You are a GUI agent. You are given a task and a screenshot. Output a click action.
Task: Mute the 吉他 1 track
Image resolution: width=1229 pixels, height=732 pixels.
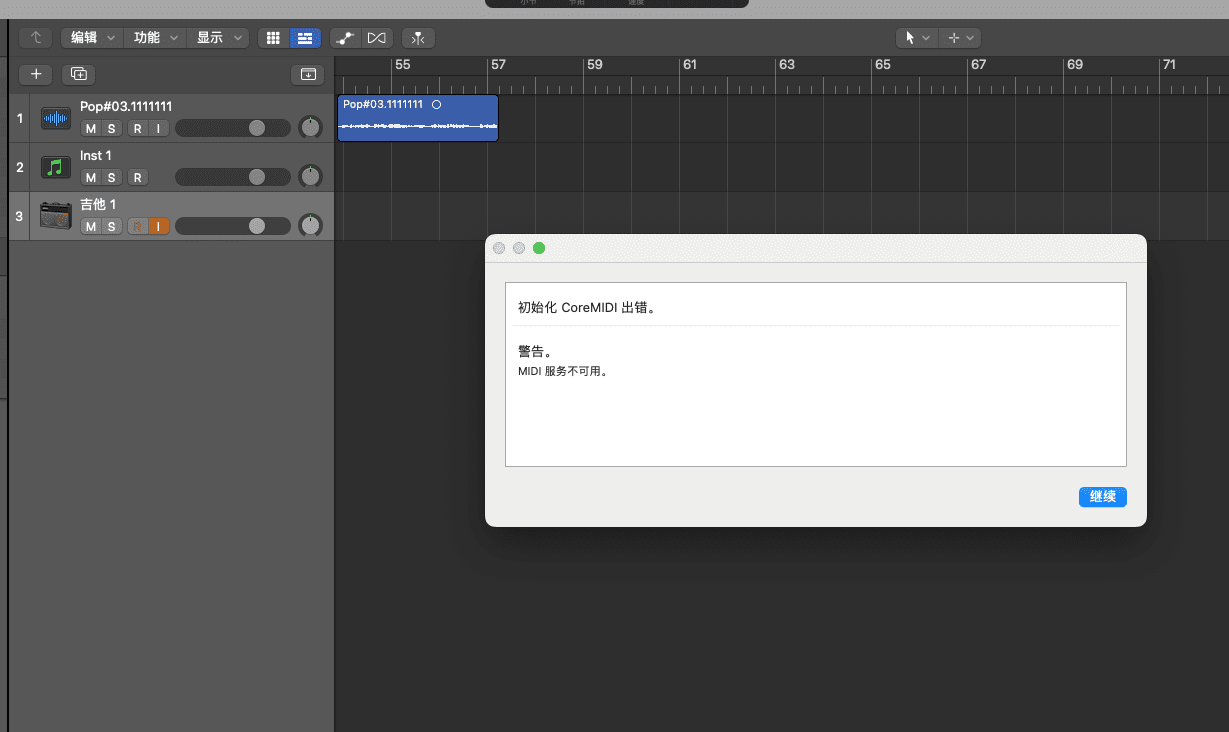pos(91,227)
